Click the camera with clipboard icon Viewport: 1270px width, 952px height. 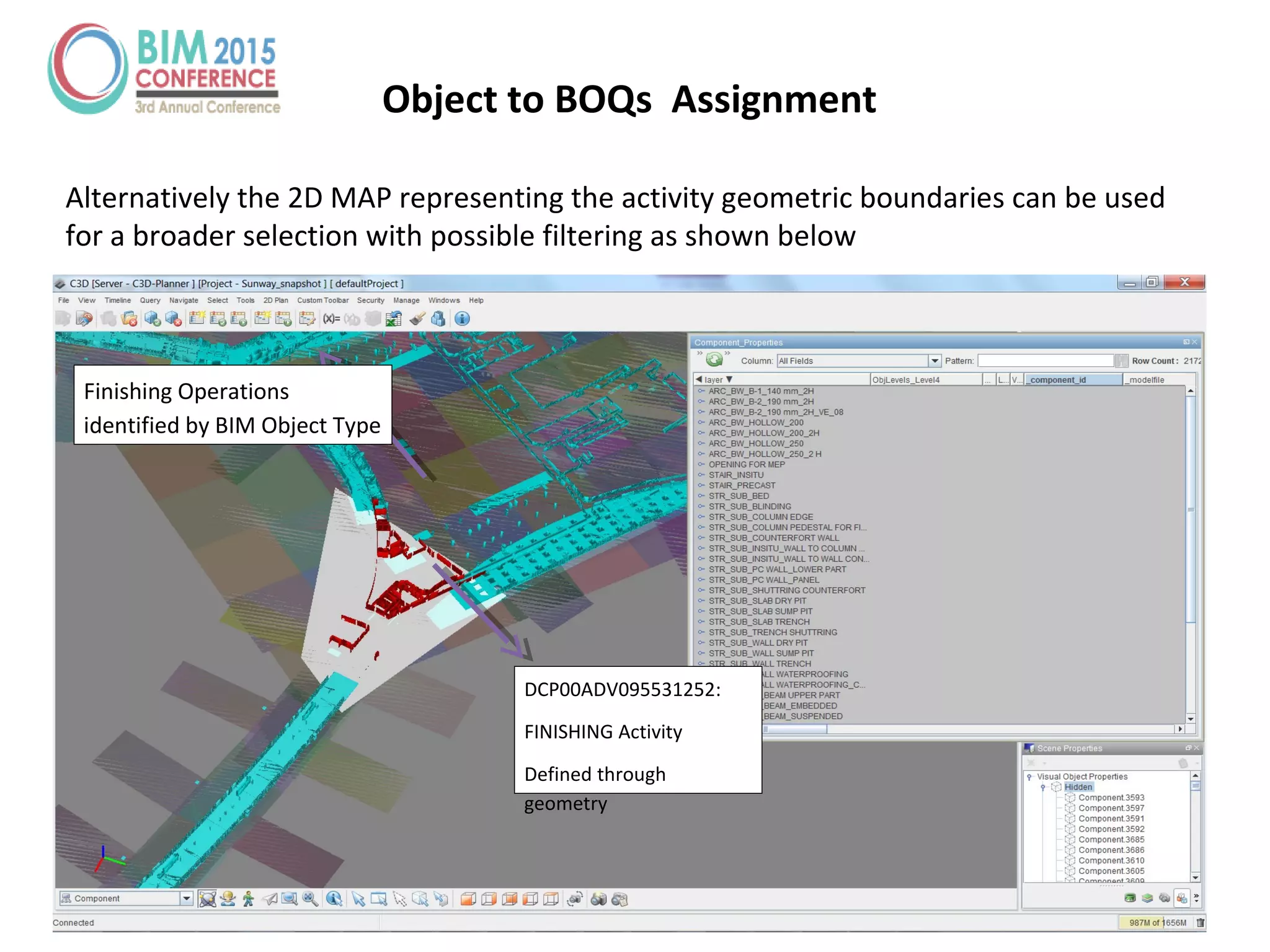[619, 899]
